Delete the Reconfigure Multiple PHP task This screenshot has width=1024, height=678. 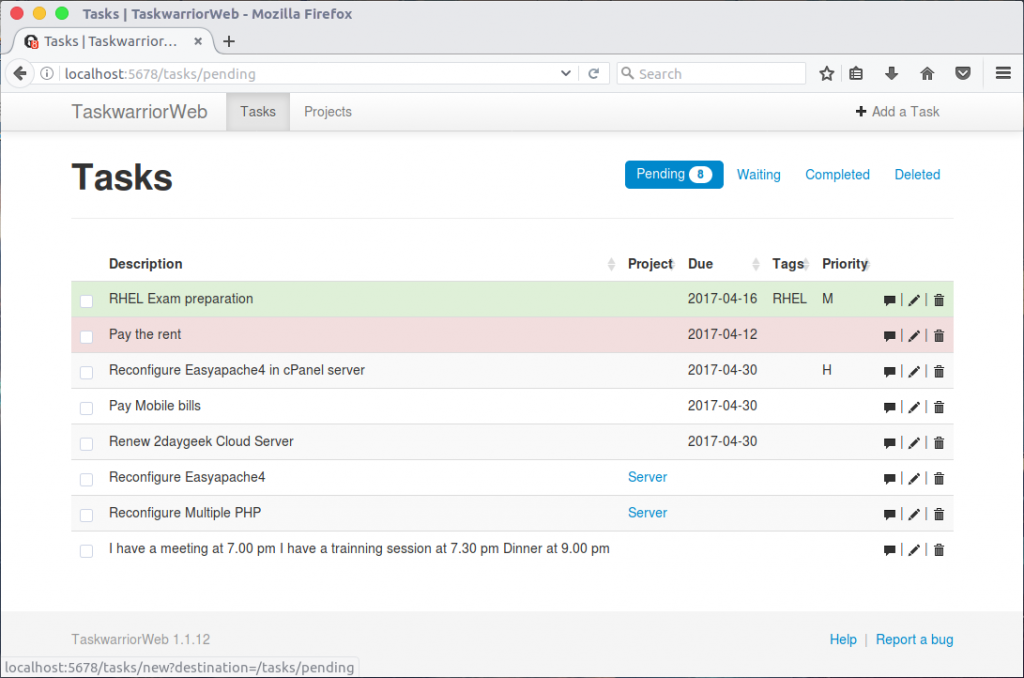[x=938, y=513]
